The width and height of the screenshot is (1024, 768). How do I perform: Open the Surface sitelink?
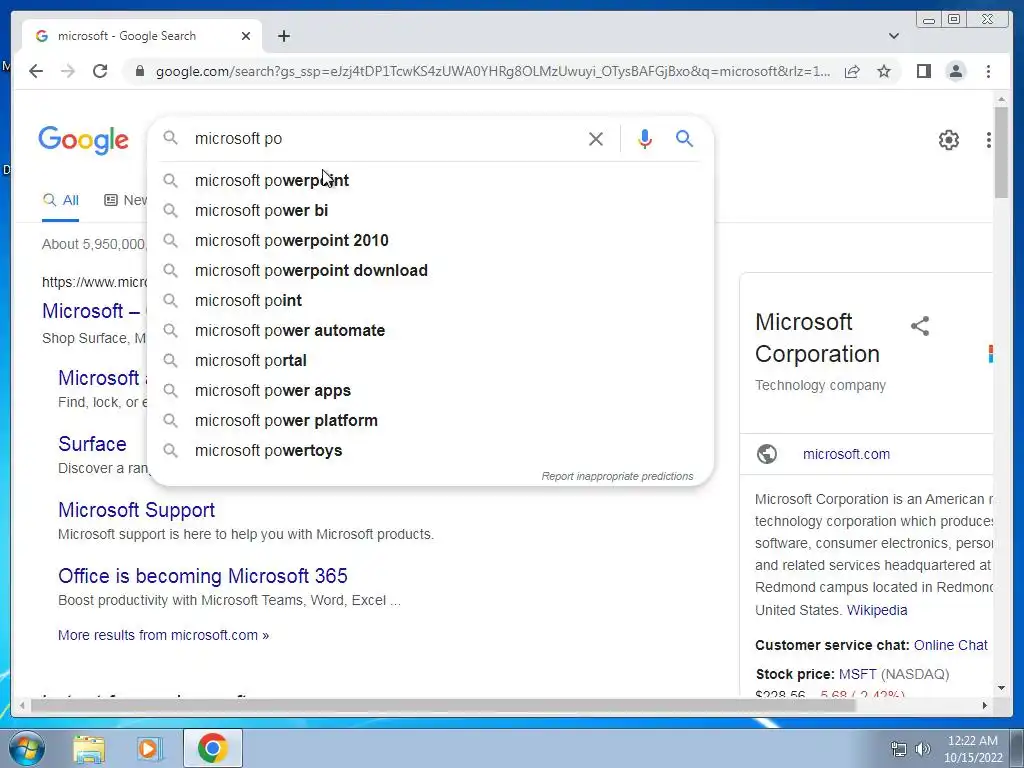tap(92, 444)
